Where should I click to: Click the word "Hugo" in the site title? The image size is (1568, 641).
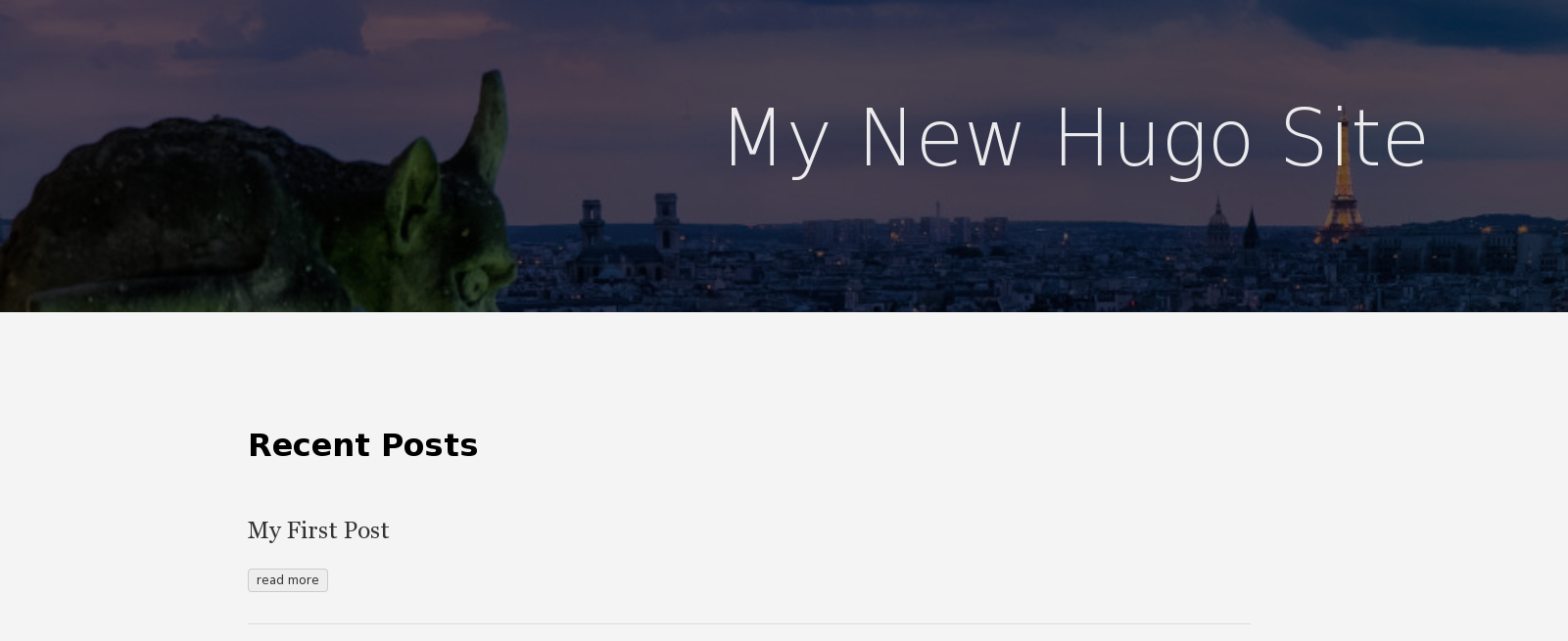tap(1153, 142)
